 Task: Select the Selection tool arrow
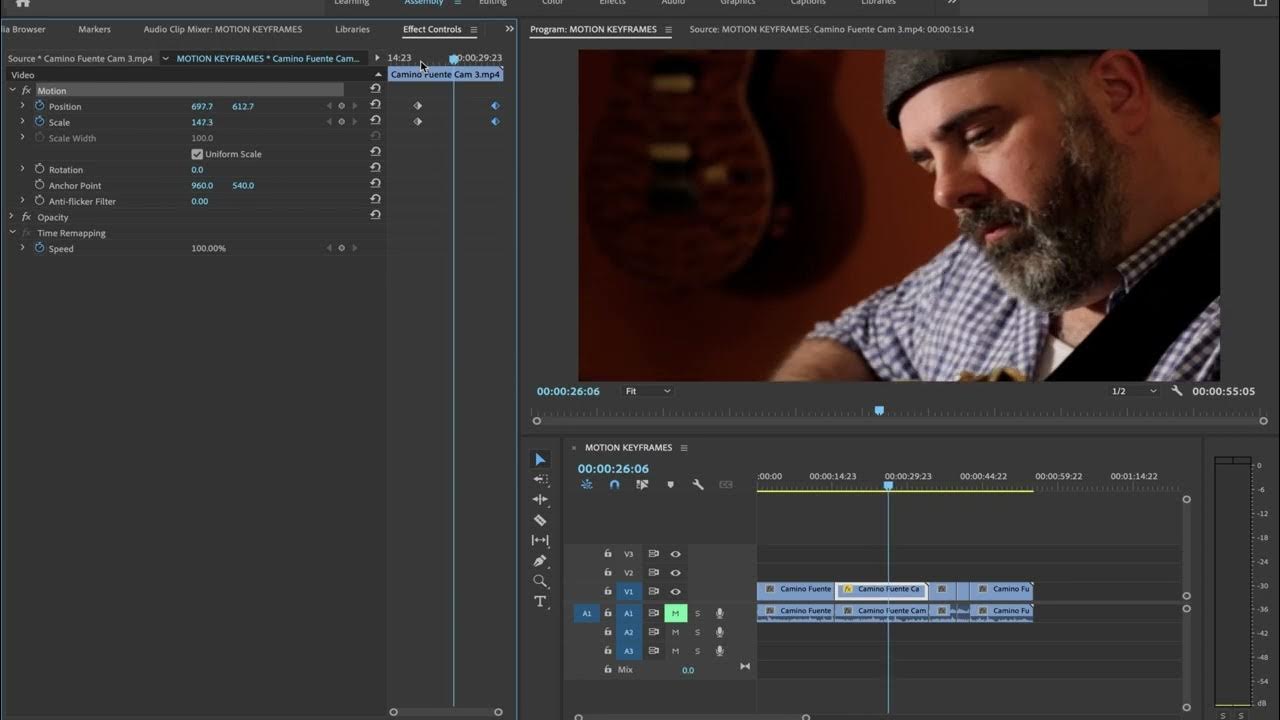coord(540,459)
